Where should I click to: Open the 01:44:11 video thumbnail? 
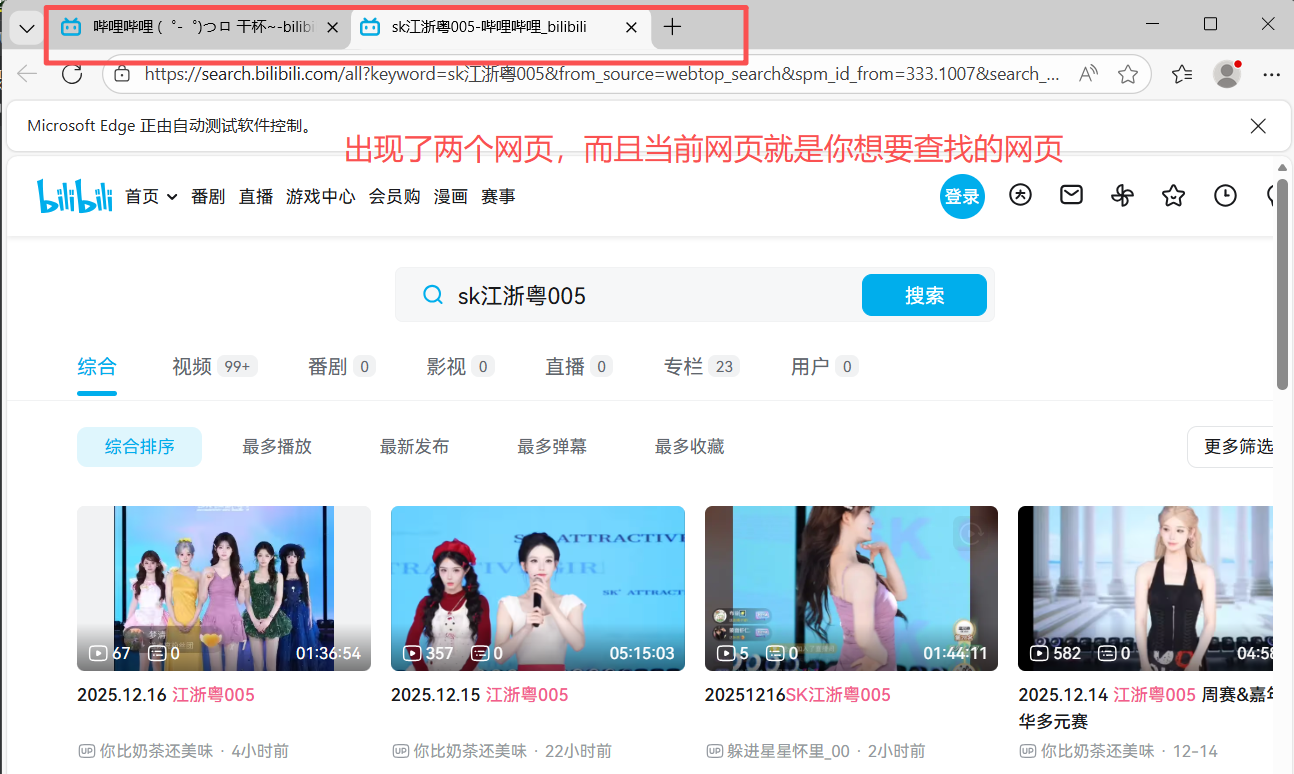pyautogui.click(x=851, y=588)
